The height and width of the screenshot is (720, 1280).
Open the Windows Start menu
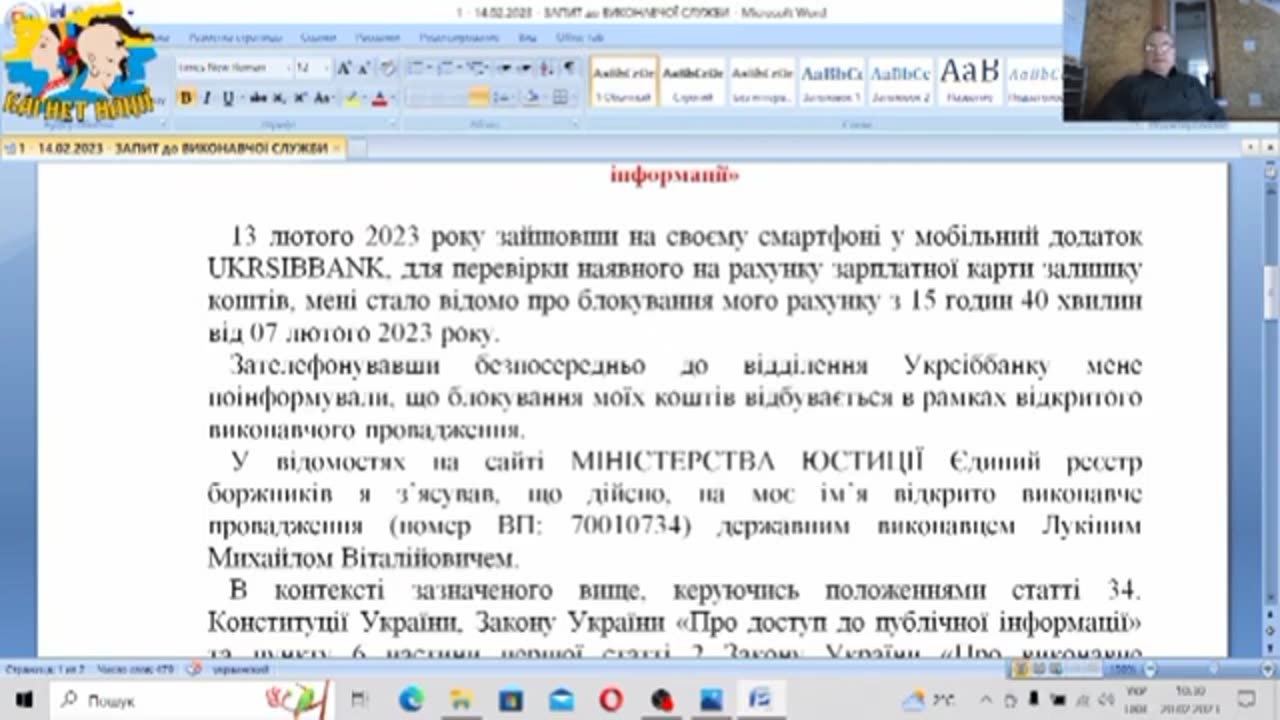coord(24,699)
